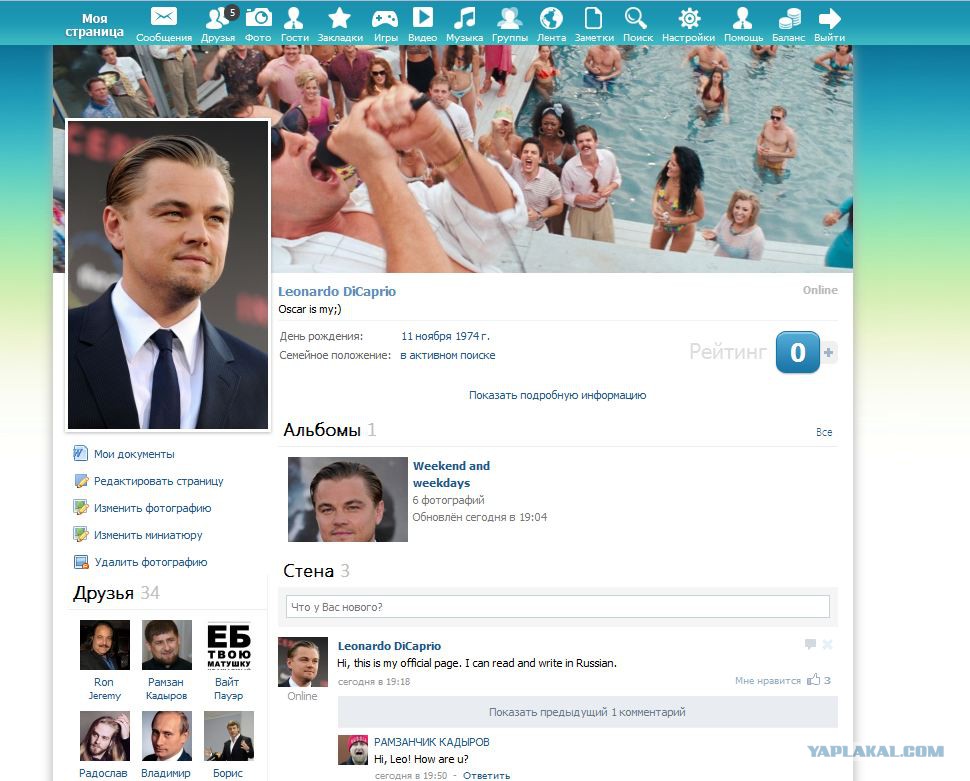This screenshot has height=781, width=970.
Task: Open Музыка note icon
Action: point(465,17)
